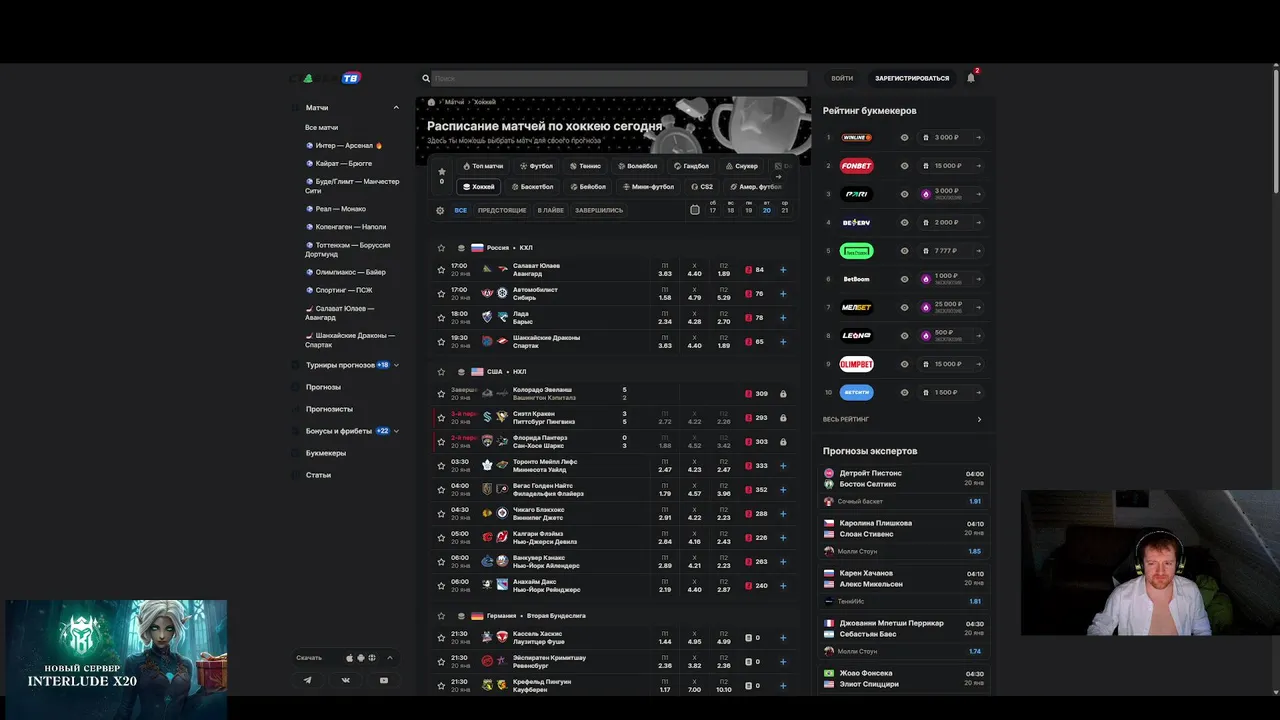Collapse Германия Вторая Бундеслига stack icon
The image size is (1280, 720).
(x=461, y=616)
